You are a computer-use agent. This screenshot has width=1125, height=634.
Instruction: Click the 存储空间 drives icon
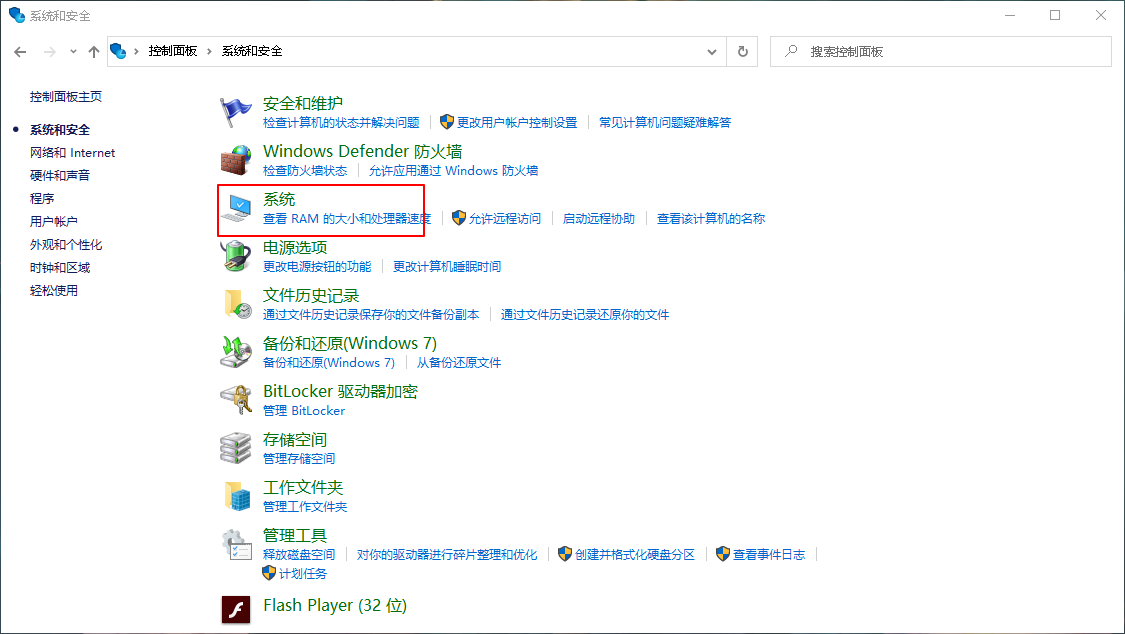pyautogui.click(x=236, y=448)
